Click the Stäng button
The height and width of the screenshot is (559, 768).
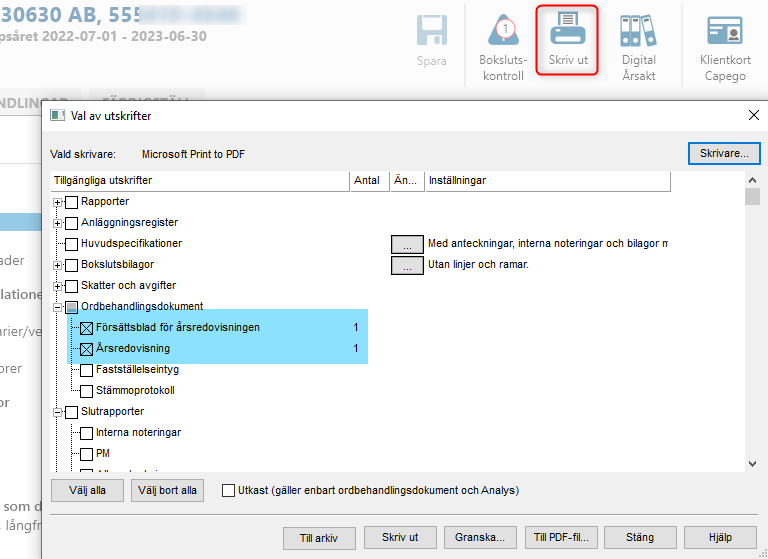click(640, 537)
